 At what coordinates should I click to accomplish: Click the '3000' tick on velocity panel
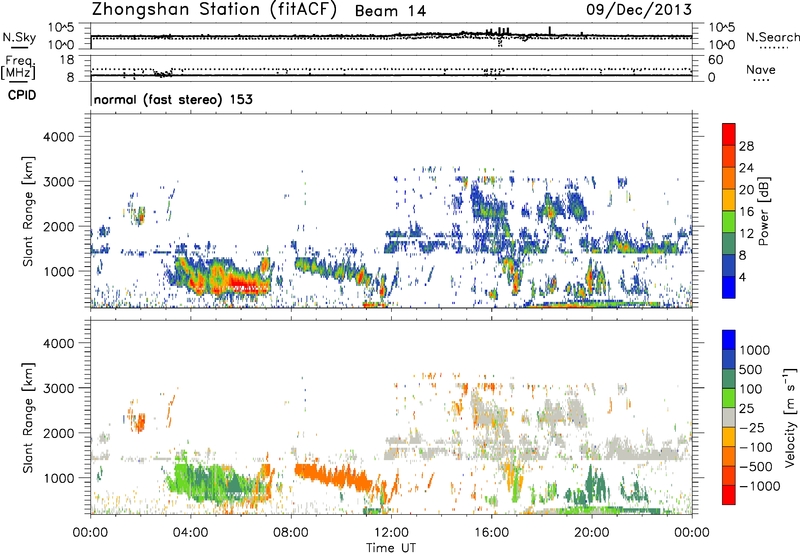click(x=58, y=388)
